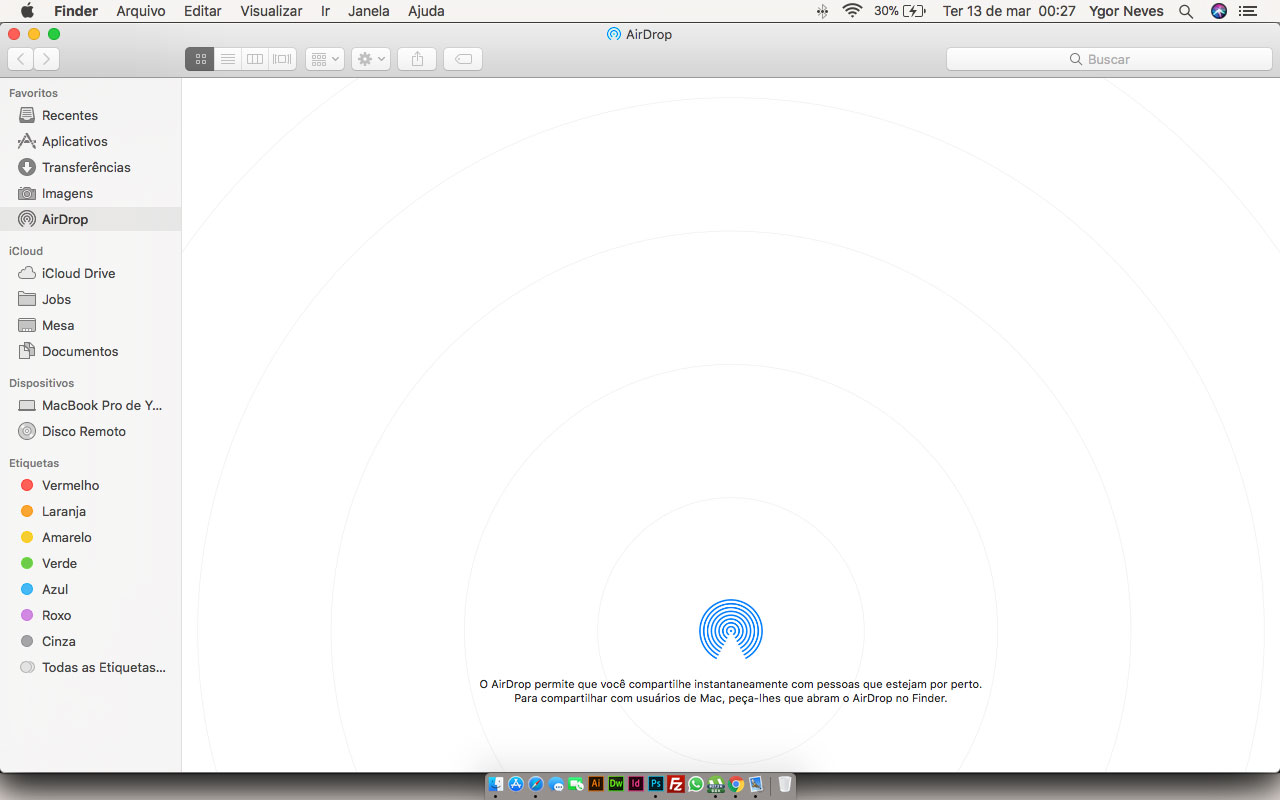
Task: Launch Google Chrome from the Dock
Action: tap(736, 784)
